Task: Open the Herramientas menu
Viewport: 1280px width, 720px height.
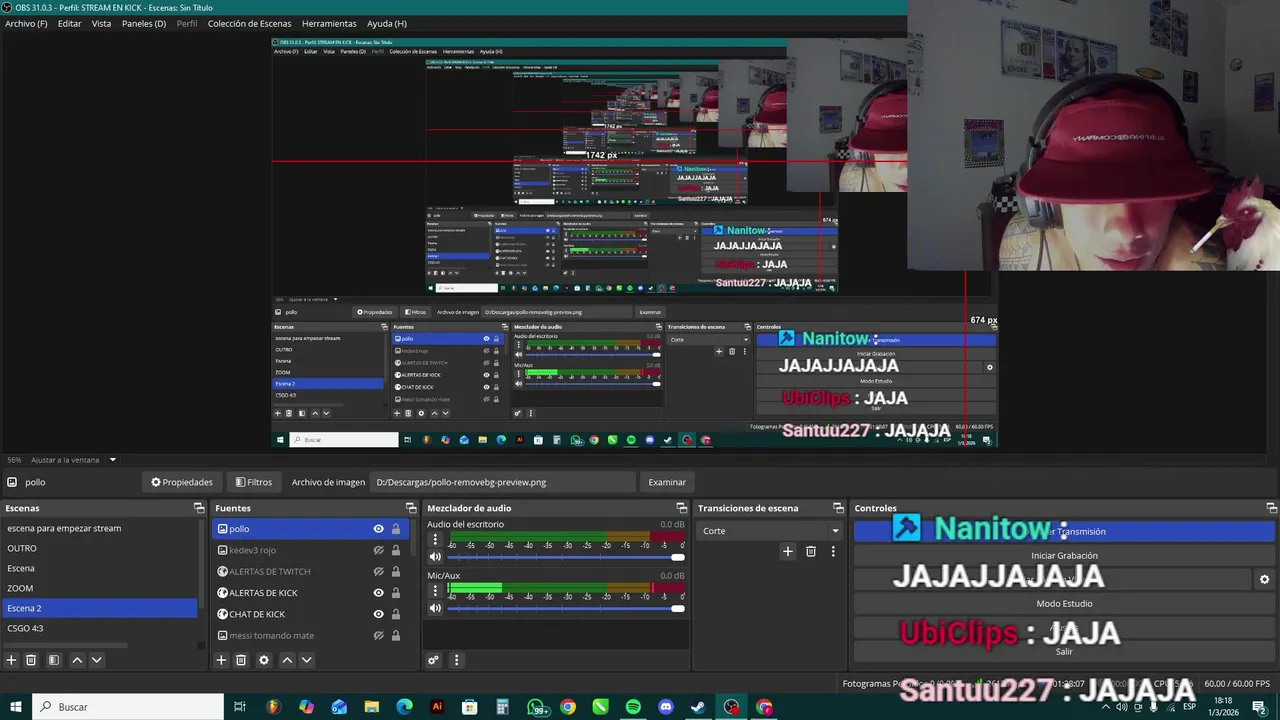Action: pos(329,23)
